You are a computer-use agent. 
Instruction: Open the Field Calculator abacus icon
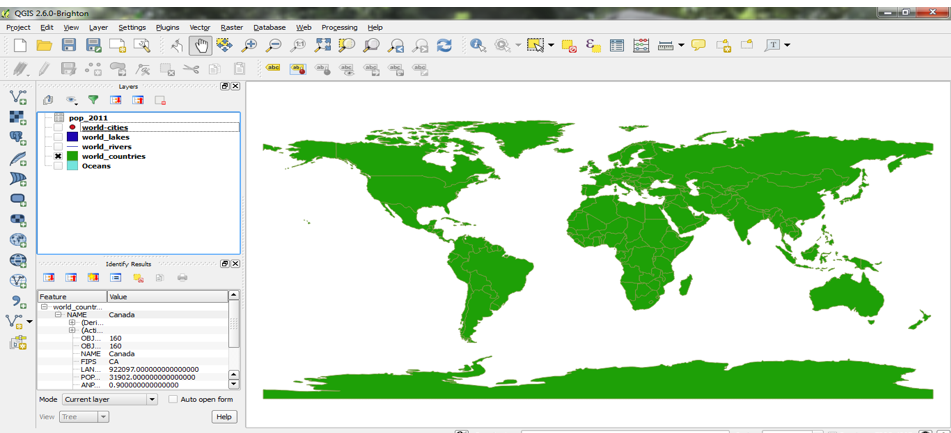641,46
